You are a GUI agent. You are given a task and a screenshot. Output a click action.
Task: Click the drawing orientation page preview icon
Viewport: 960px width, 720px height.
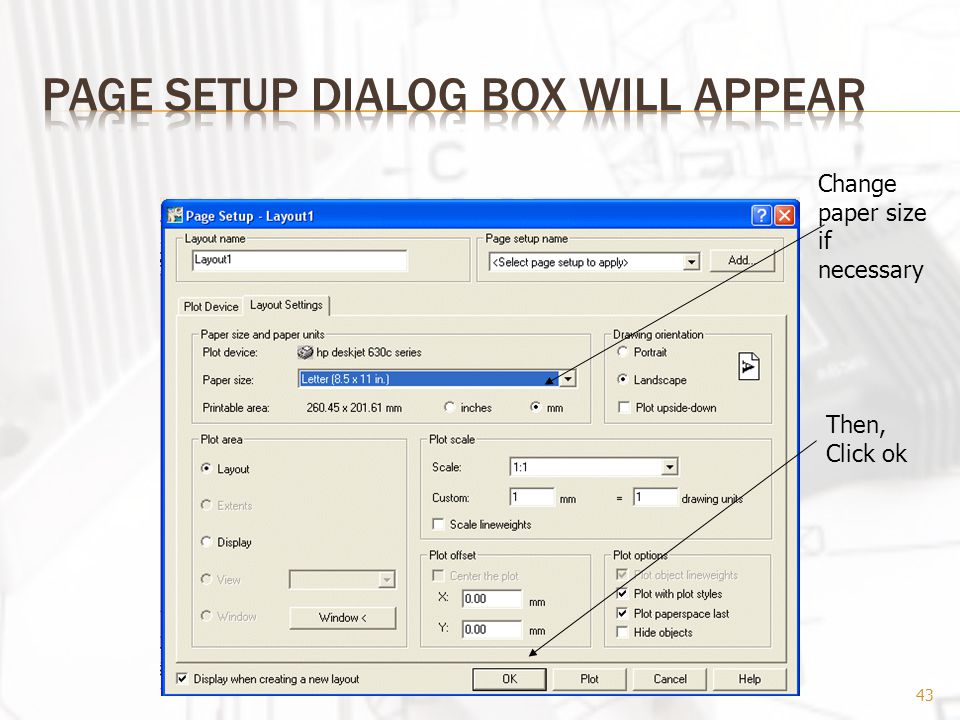pos(749,366)
